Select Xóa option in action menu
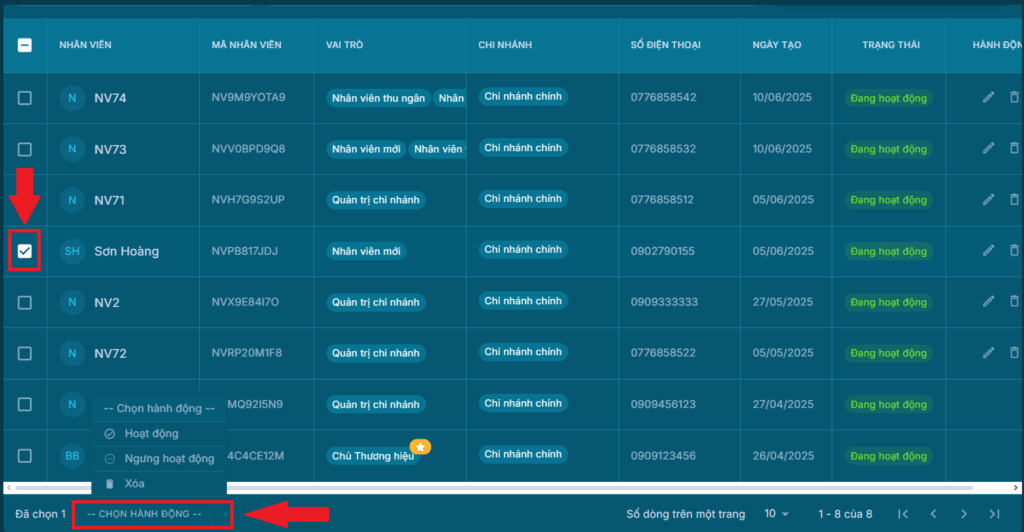Image resolution: width=1024 pixels, height=532 pixels. point(134,484)
